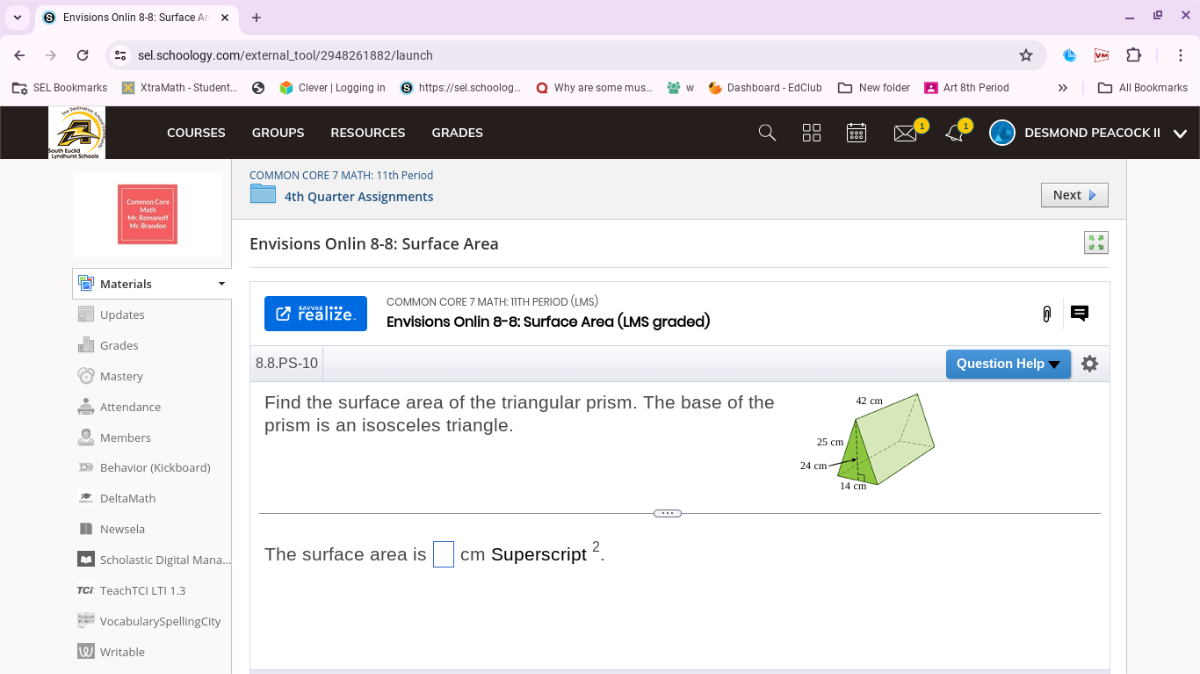Switch to the GRADES navigation item

pos(457,132)
